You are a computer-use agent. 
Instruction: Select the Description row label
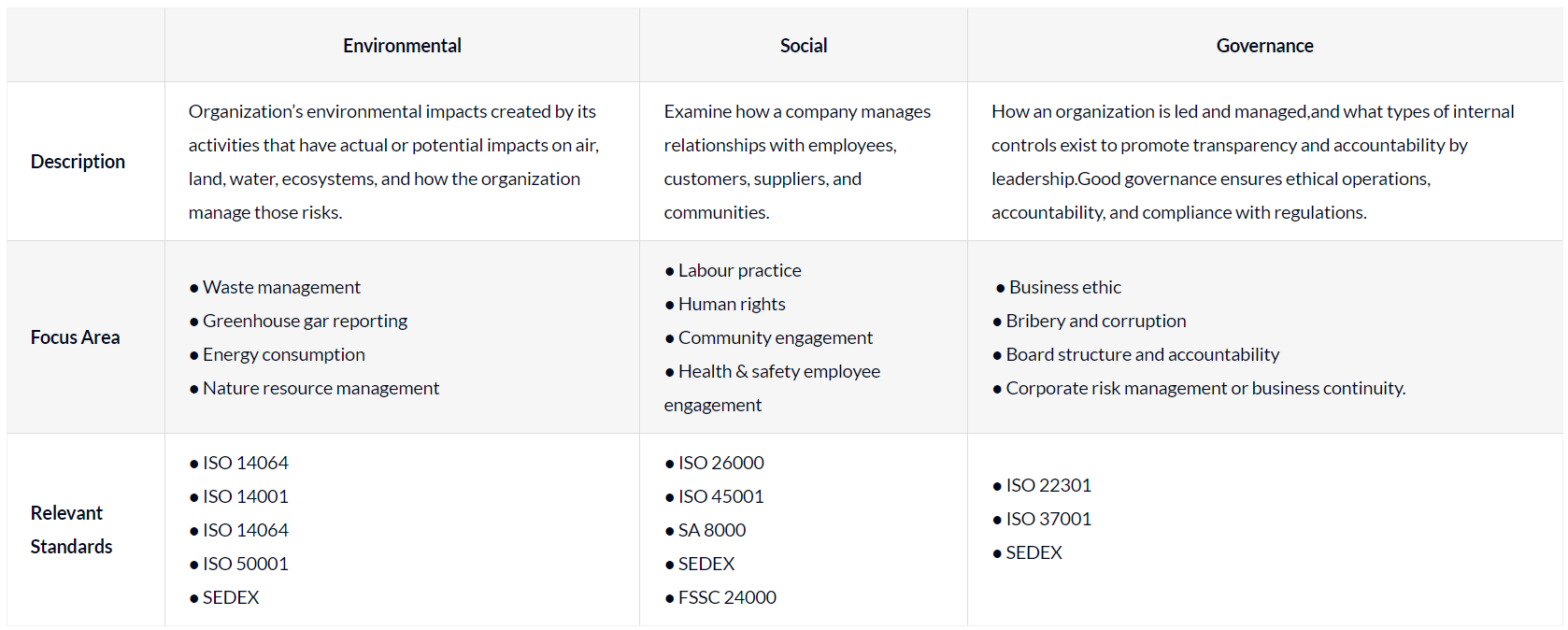point(78,162)
